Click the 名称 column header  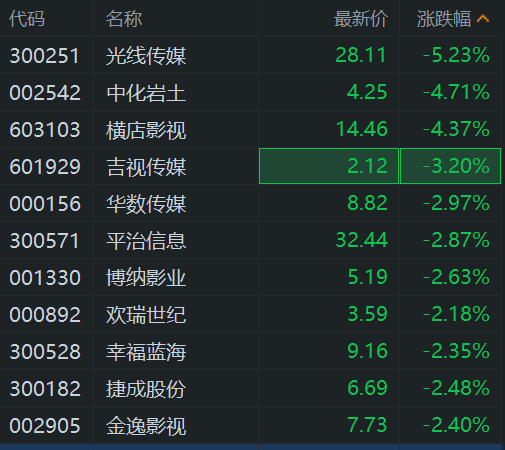[124, 19]
